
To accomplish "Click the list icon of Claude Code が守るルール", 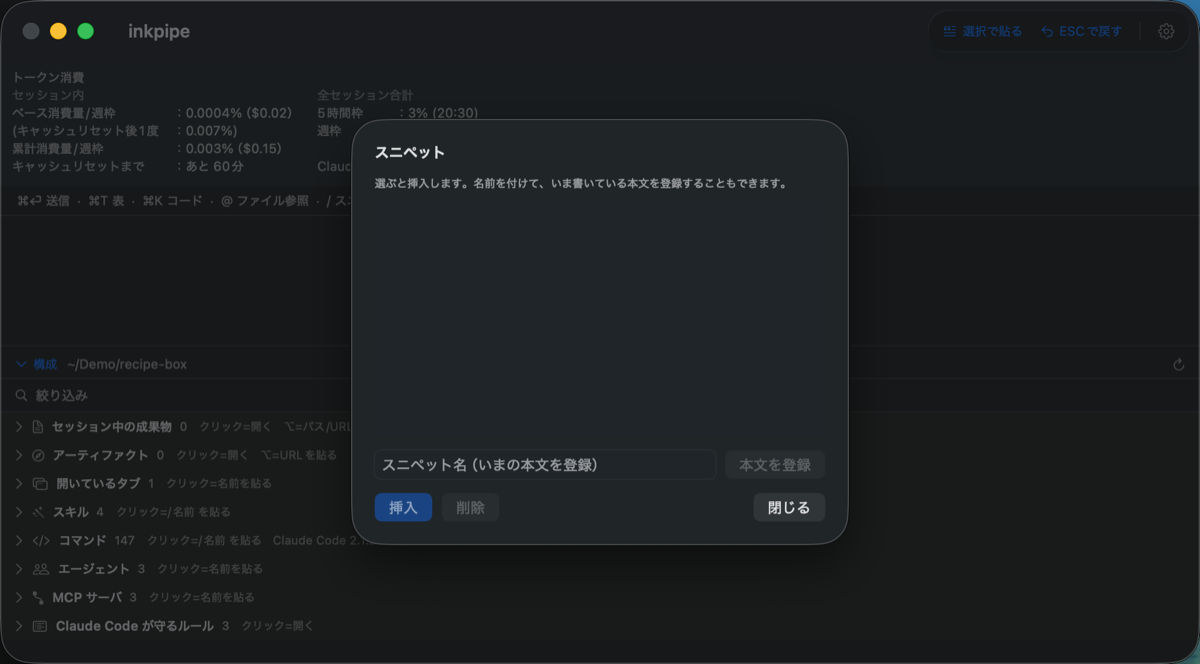I will (x=39, y=626).
